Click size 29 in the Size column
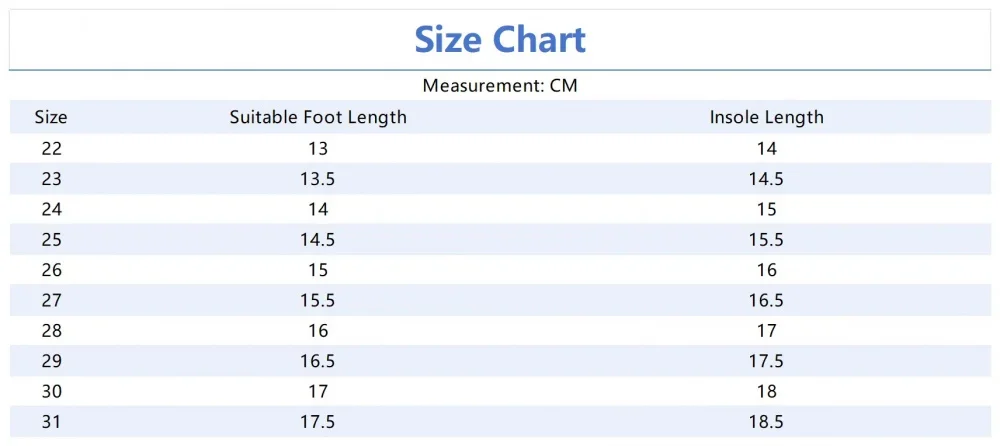Image resolution: width=1000 pixels, height=446 pixels. click(x=51, y=361)
